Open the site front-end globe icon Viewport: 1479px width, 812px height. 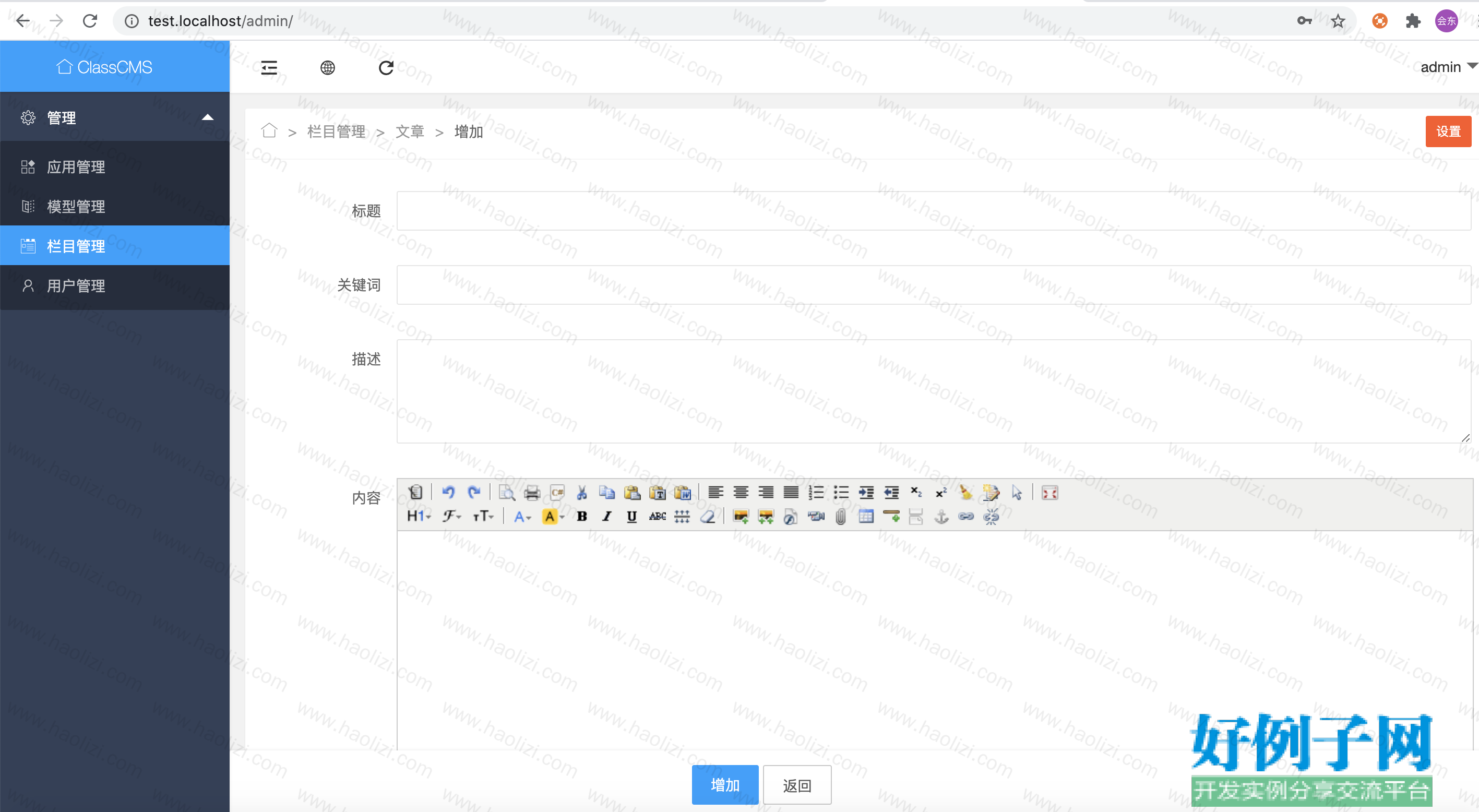point(327,68)
